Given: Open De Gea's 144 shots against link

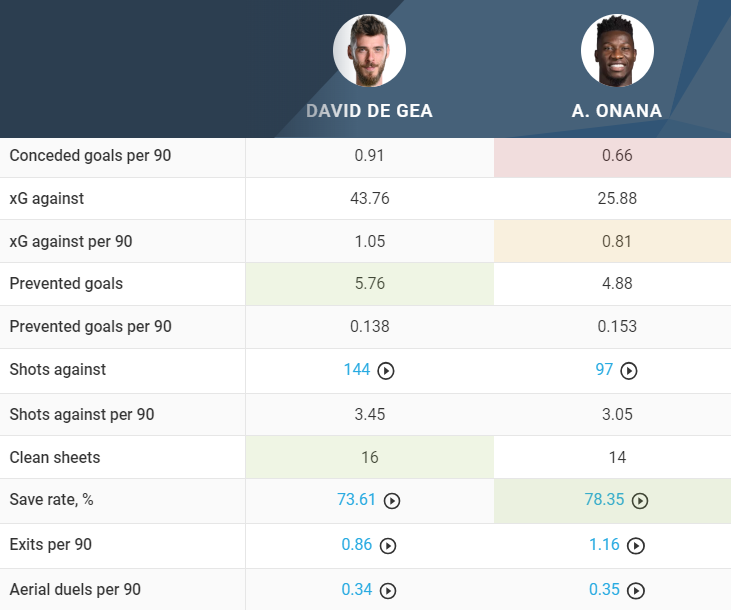Looking at the screenshot, I should point(356,370).
